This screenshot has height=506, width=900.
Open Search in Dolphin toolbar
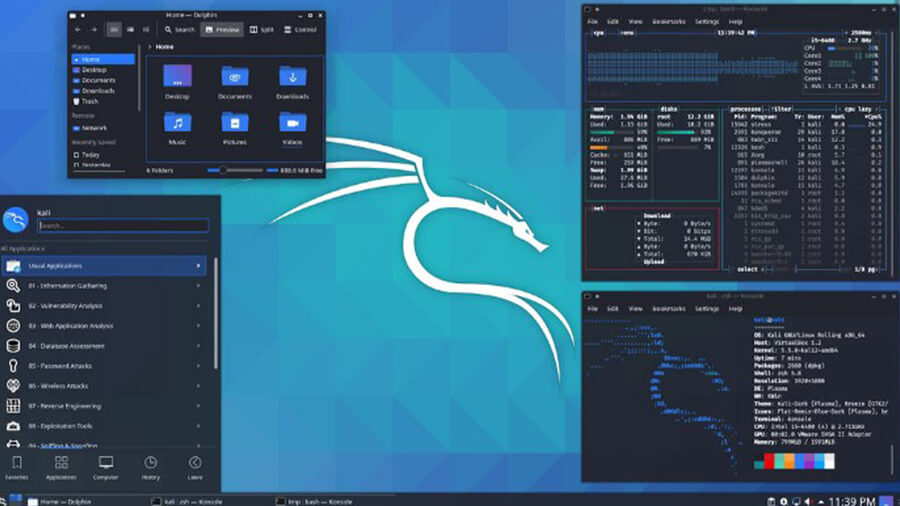coord(180,29)
